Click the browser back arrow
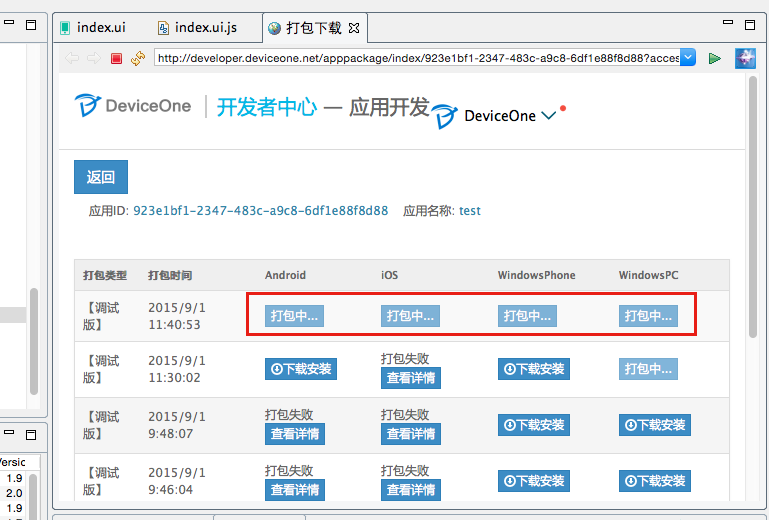The height and width of the screenshot is (520, 769). [x=72, y=58]
